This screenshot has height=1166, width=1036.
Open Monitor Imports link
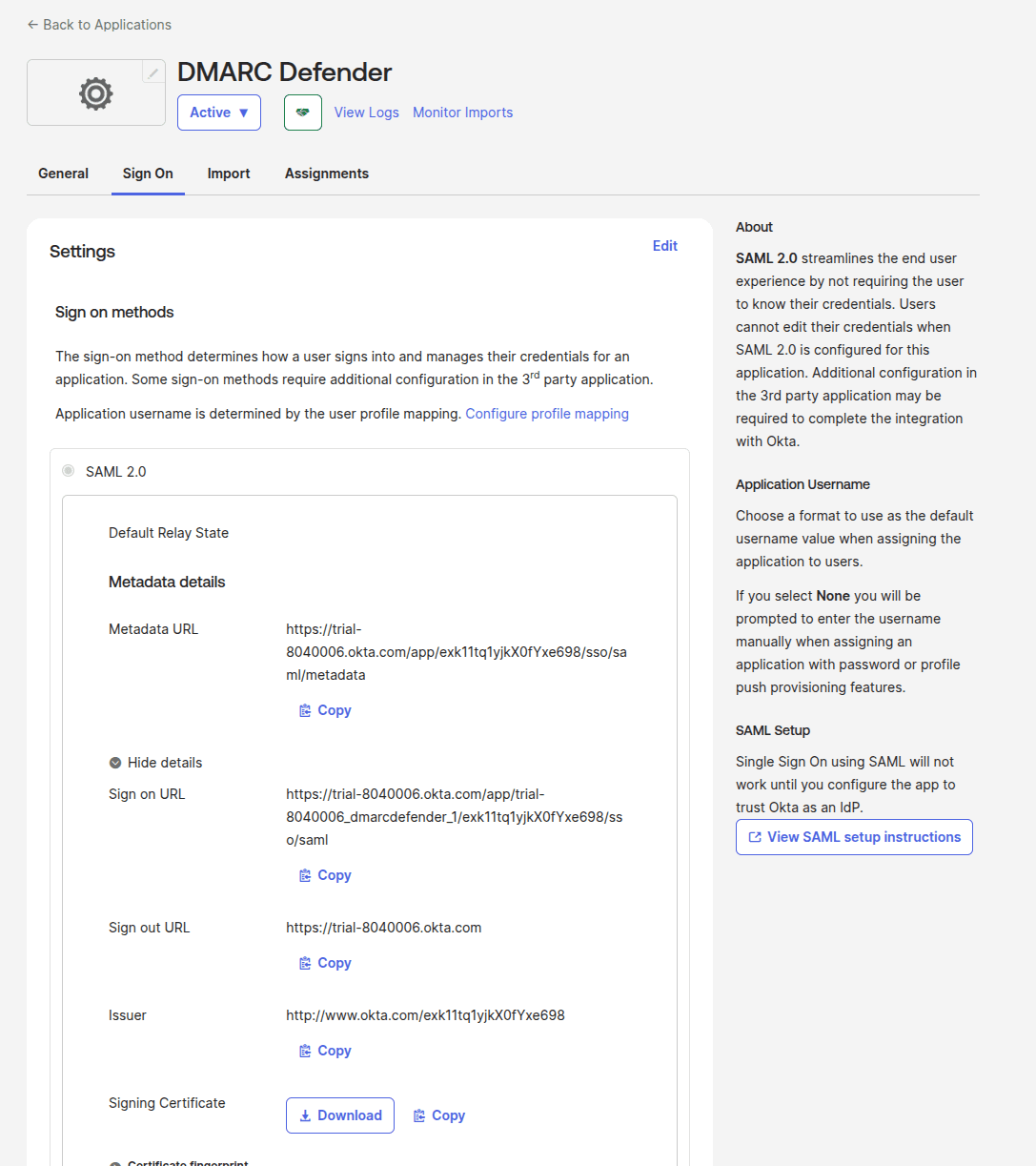(x=463, y=113)
